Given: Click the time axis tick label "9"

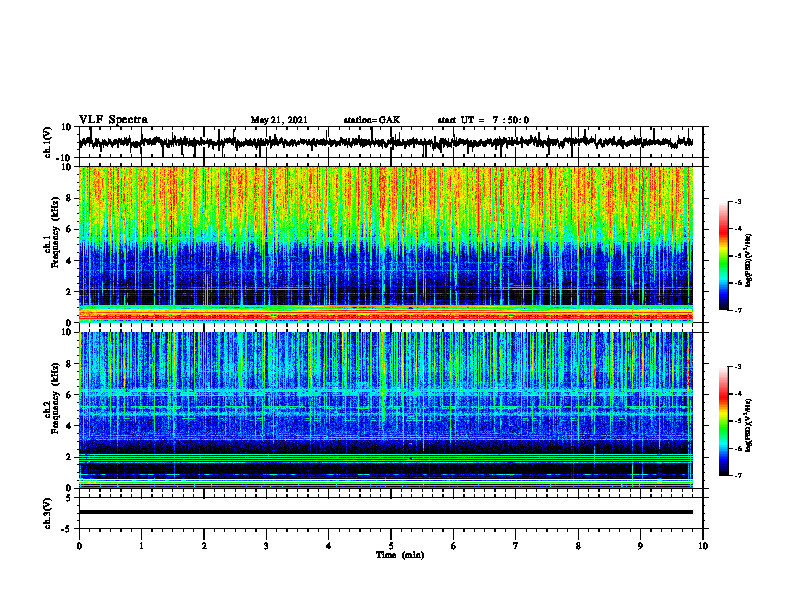Looking at the screenshot, I should 640,546.
